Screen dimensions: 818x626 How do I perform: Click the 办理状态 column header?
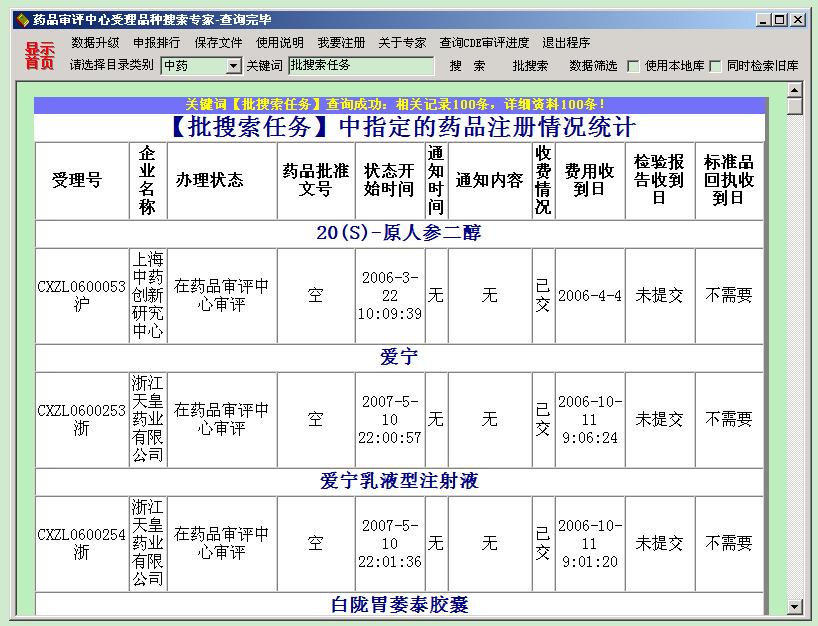tap(222, 180)
